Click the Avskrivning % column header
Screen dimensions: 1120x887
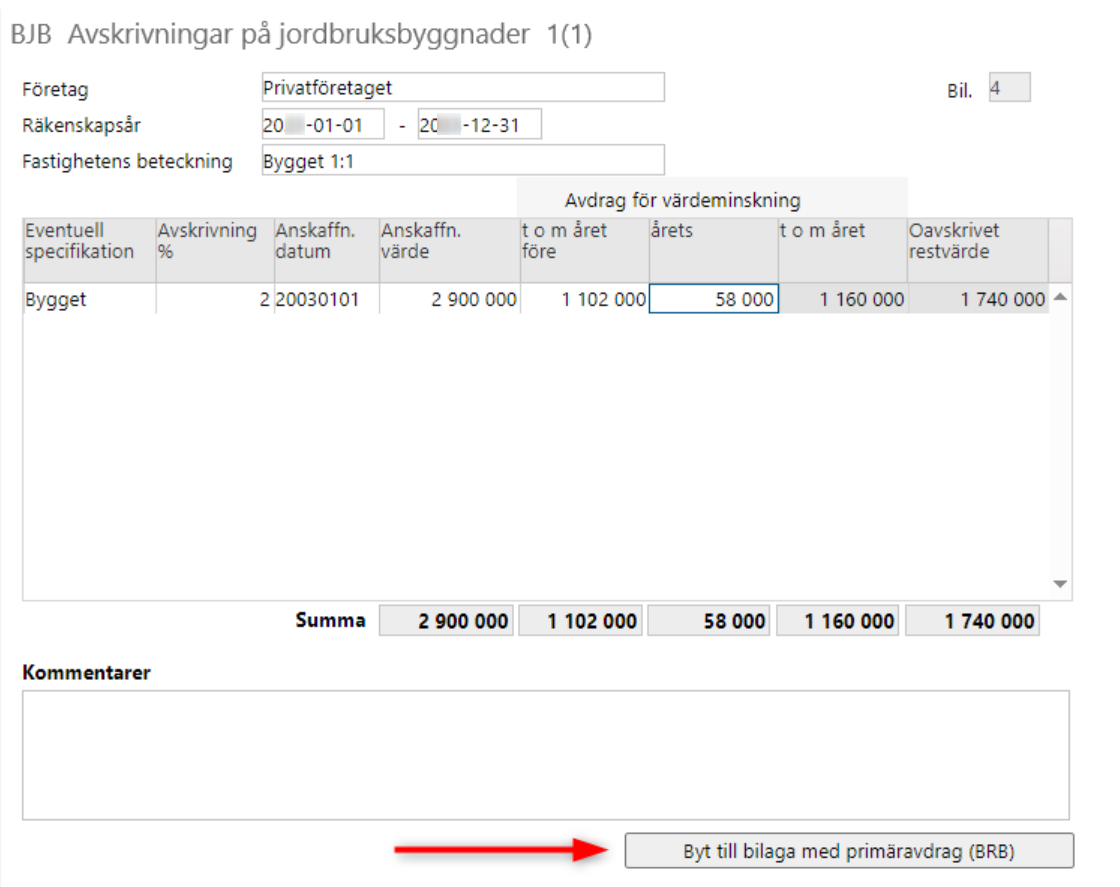(x=215, y=250)
